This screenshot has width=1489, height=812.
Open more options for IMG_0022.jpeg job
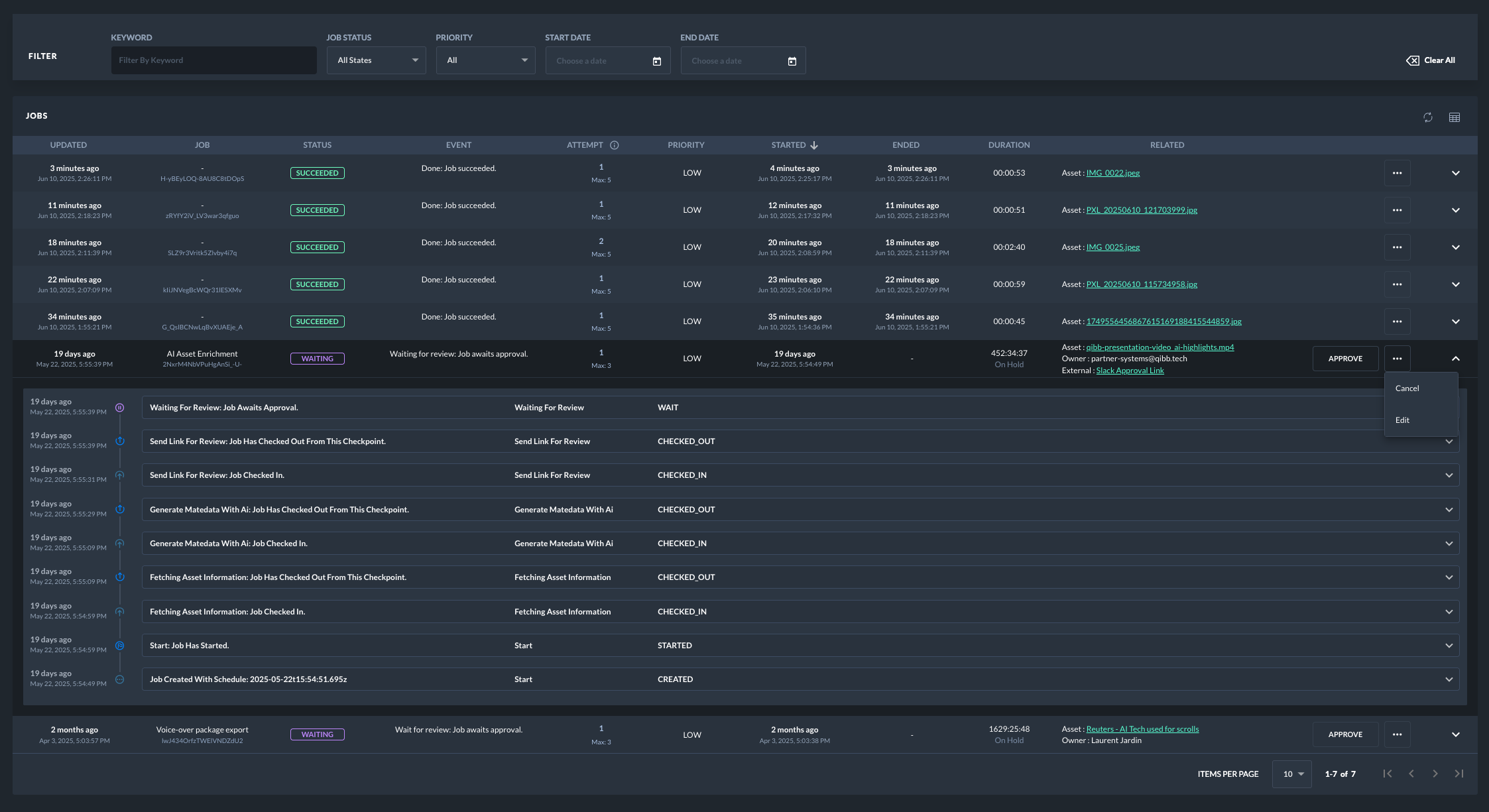[1397, 173]
